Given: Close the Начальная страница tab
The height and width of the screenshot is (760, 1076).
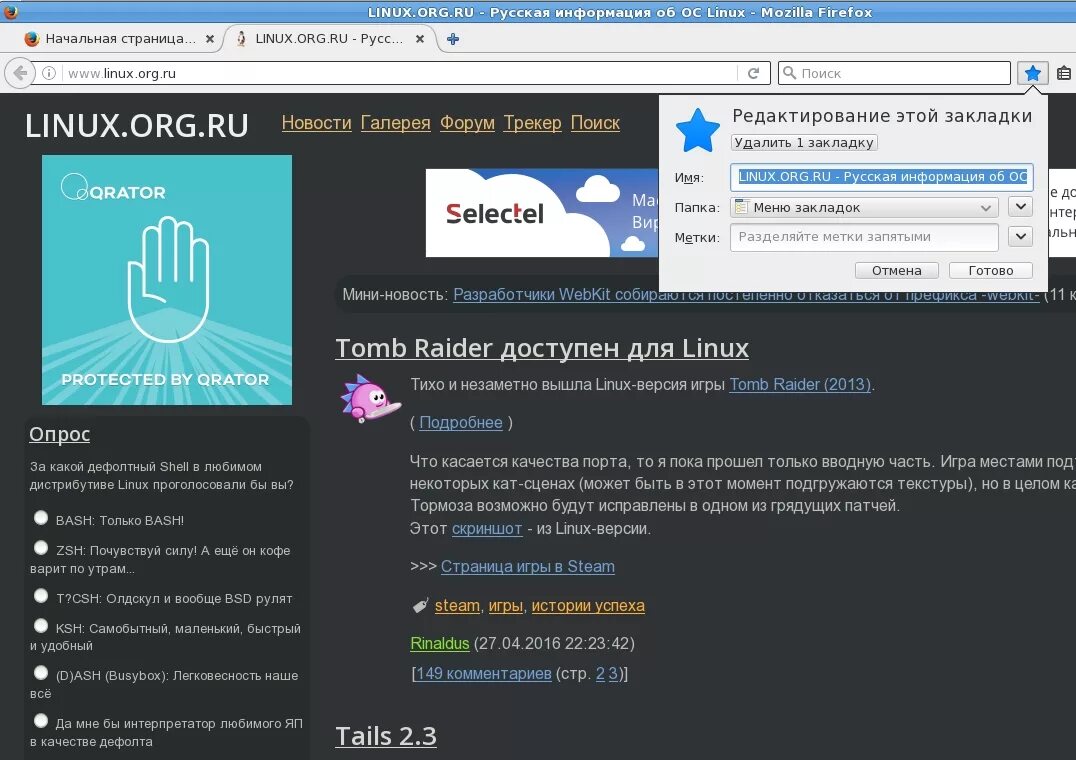Looking at the screenshot, I should click(x=210, y=39).
